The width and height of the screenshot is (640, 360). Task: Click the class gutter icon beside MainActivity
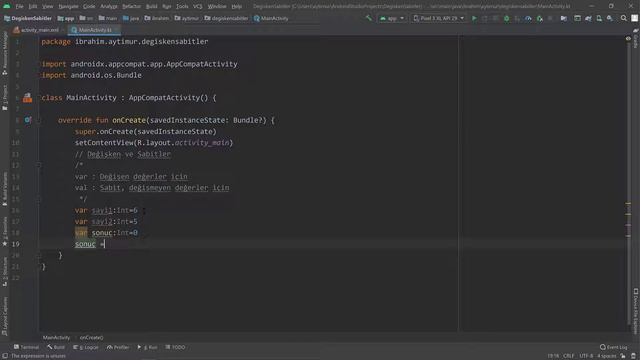(x=27, y=98)
